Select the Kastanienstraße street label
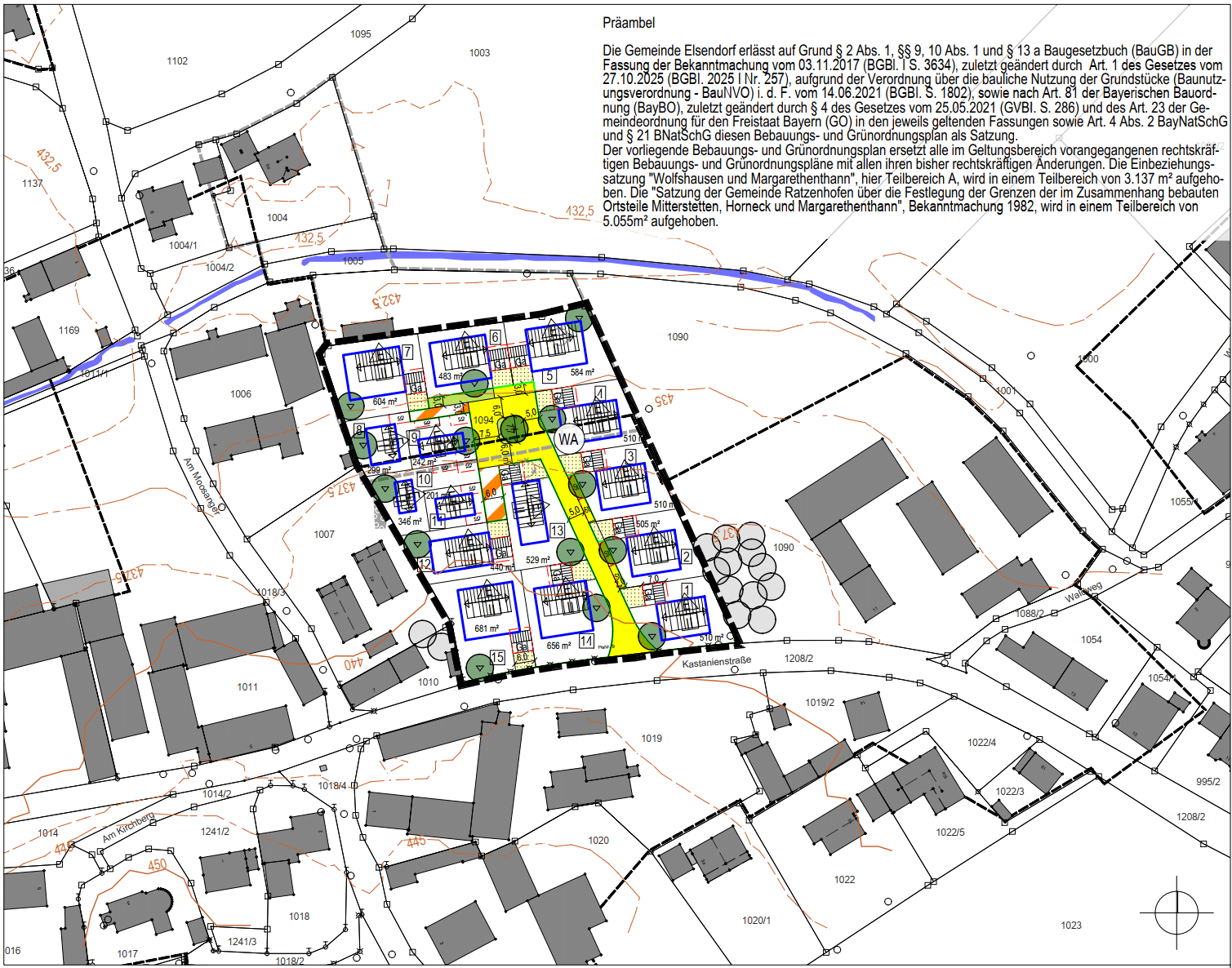 (x=716, y=662)
